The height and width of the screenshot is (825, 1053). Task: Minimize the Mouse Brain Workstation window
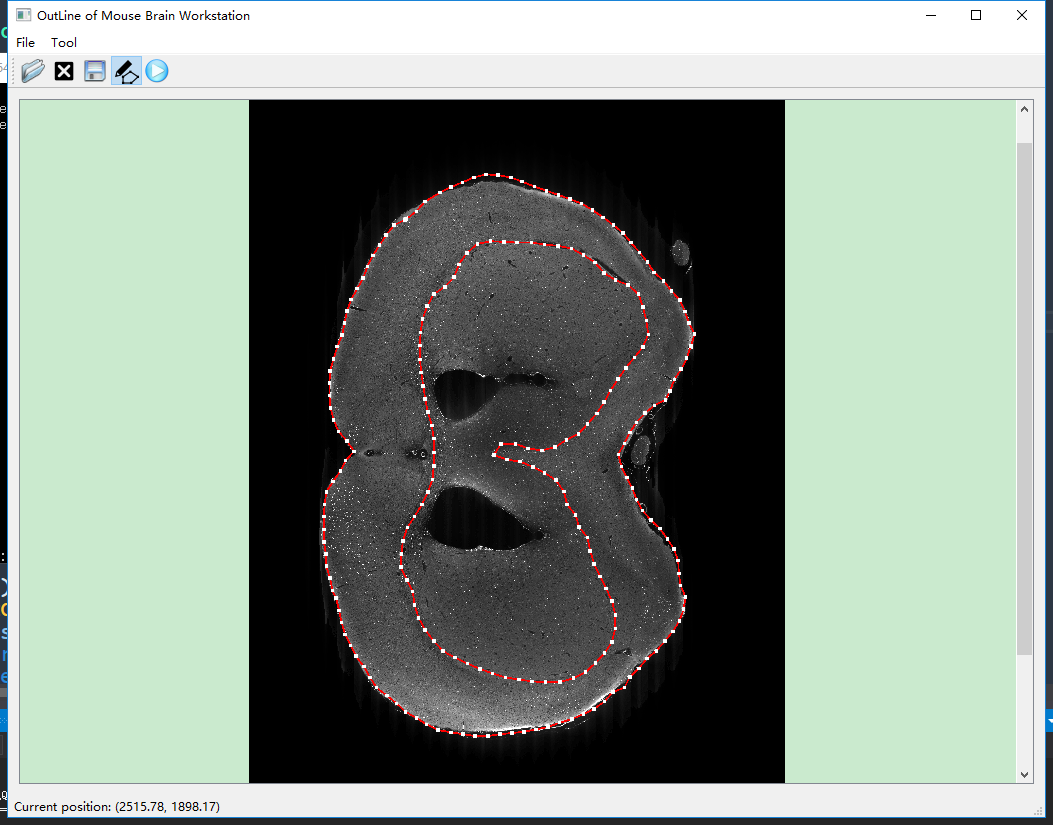coord(931,15)
